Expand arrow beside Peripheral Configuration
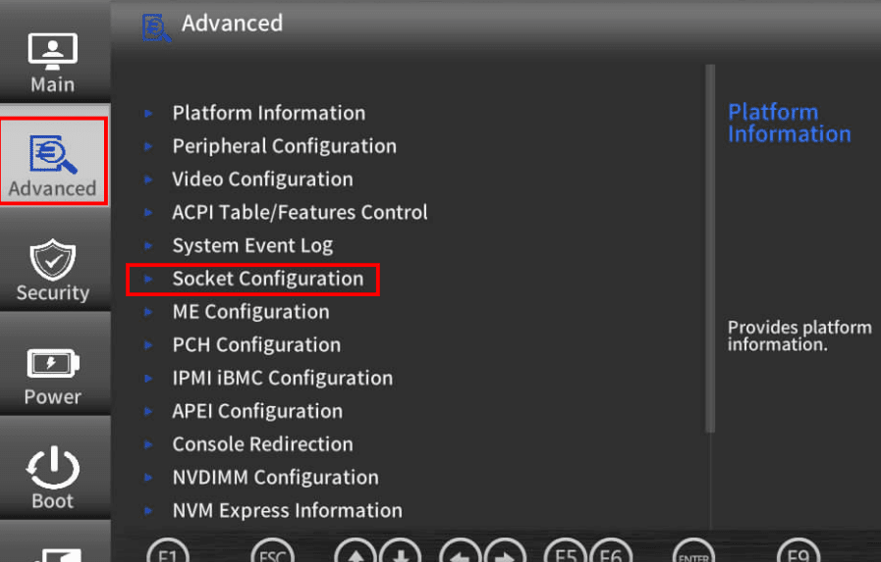This screenshot has height=562, width=881. click(x=148, y=147)
